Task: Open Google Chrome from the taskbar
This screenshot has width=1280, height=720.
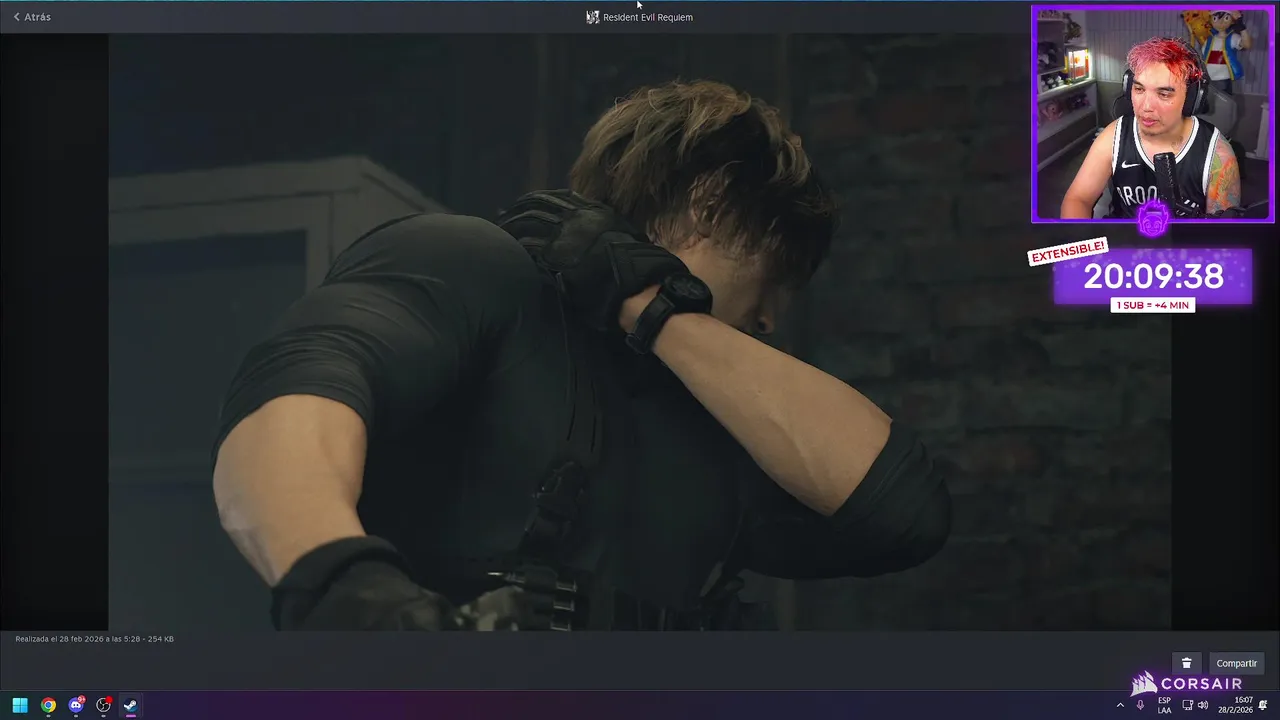Action: coord(48,705)
